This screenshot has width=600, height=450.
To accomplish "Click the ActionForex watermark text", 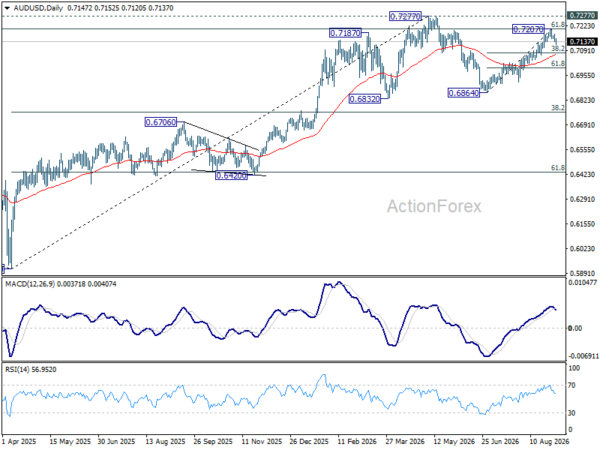I will coord(434,207).
